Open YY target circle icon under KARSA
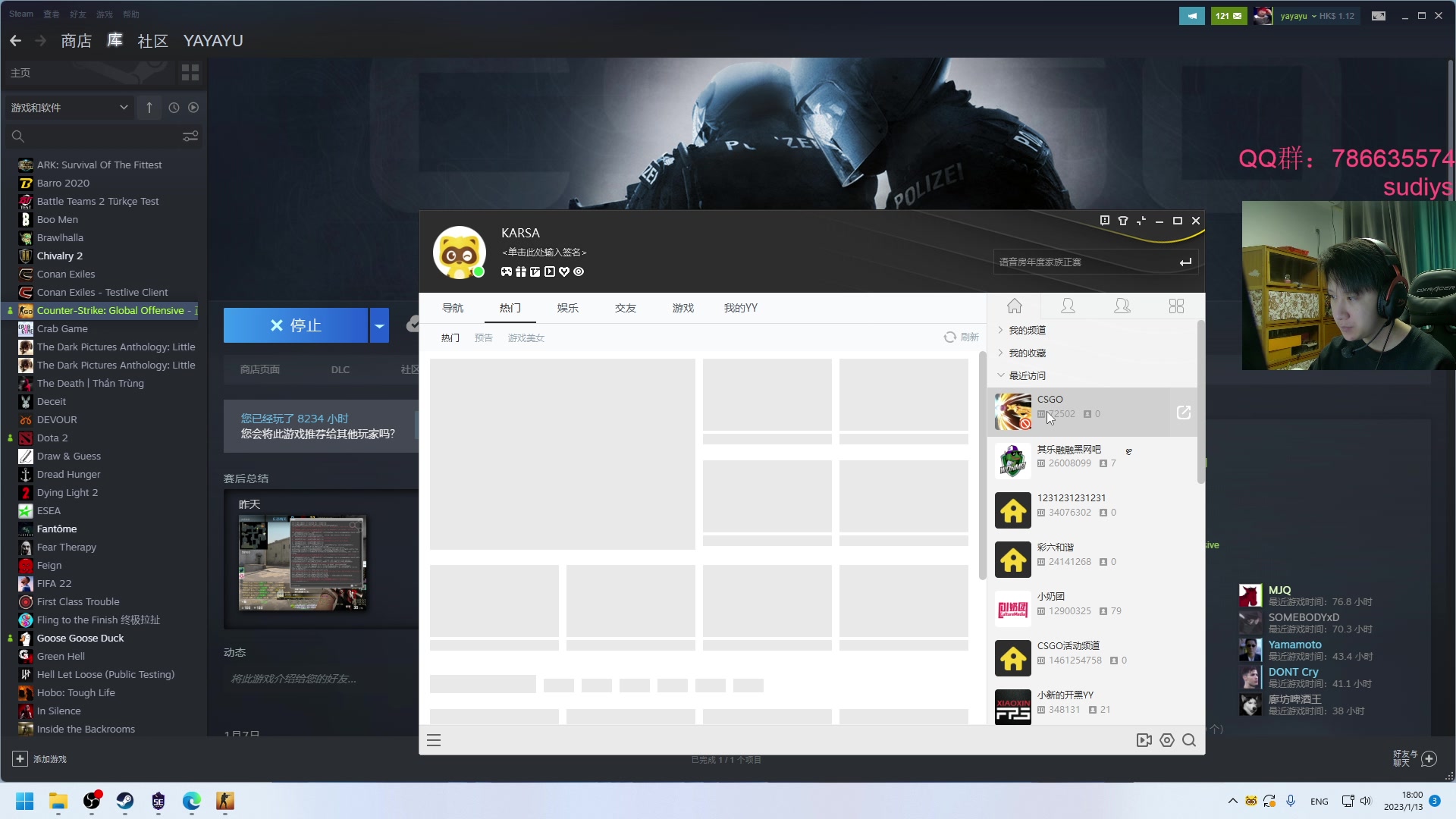 [579, 271]
